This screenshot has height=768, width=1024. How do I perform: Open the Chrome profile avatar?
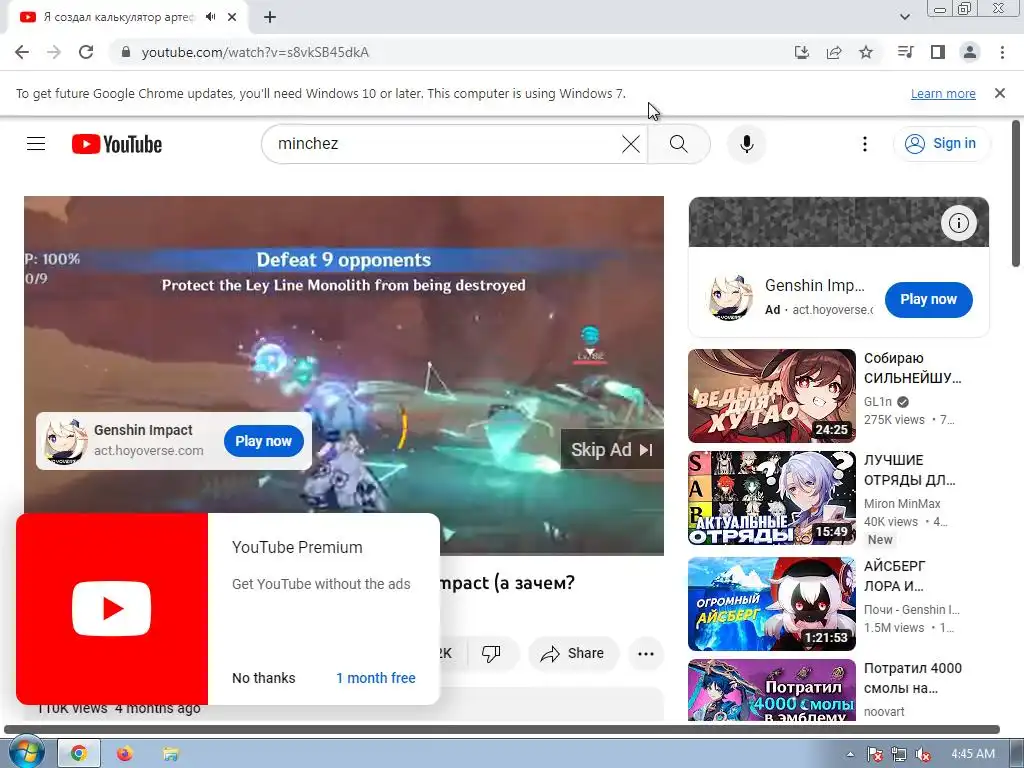pos(970,52)
